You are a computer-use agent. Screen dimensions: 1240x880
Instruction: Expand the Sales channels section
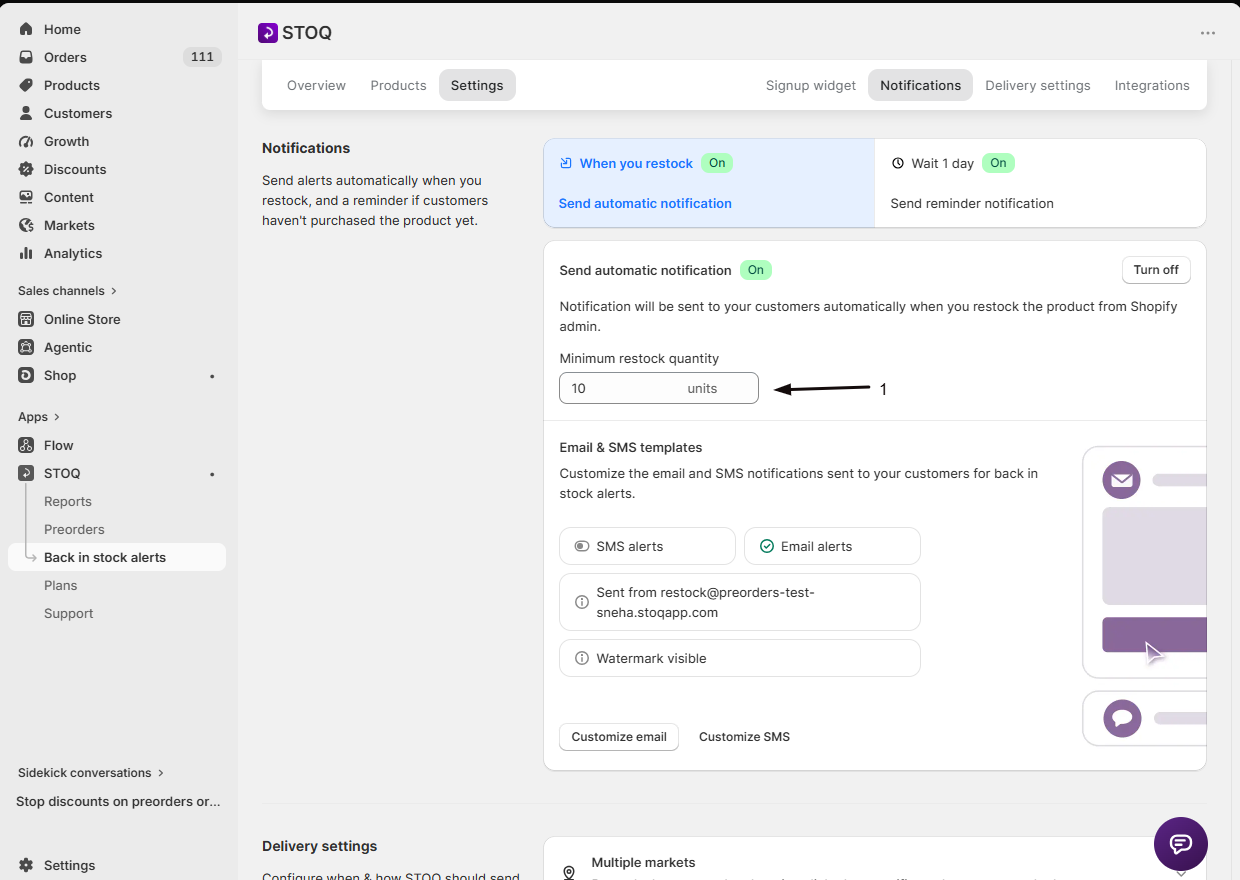(67, 291)
